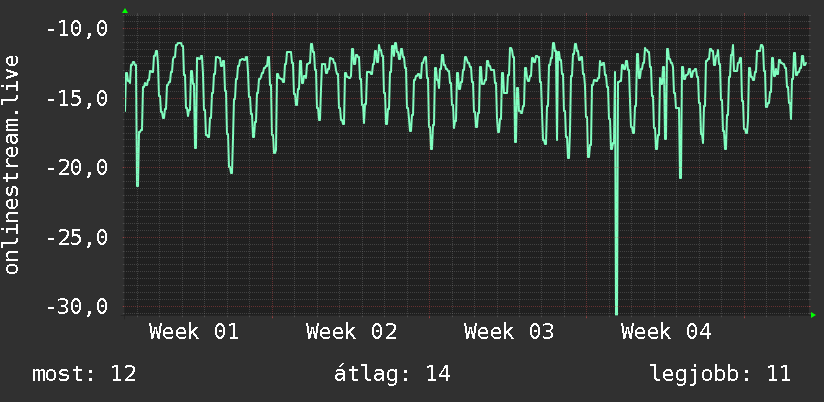The image size is (824, 402).
Task: Click the 'onlinestream.live' vertical axis title
Action: [12, 164]
